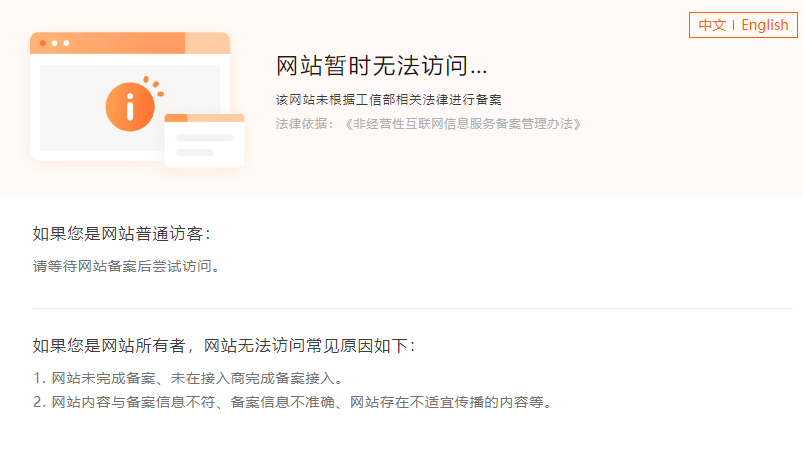The image size is (803, 476).
Task: Click reason 1 网站未完成备案 line
Action: tap(187, 379)
